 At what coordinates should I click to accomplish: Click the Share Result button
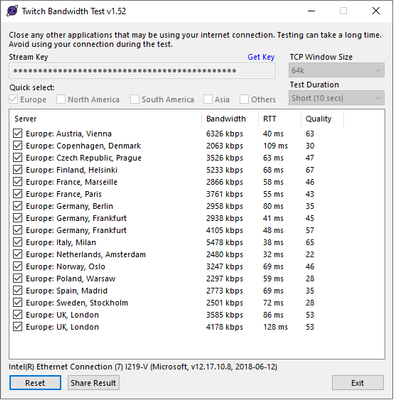pyautogui.click(x=93, y=383)
